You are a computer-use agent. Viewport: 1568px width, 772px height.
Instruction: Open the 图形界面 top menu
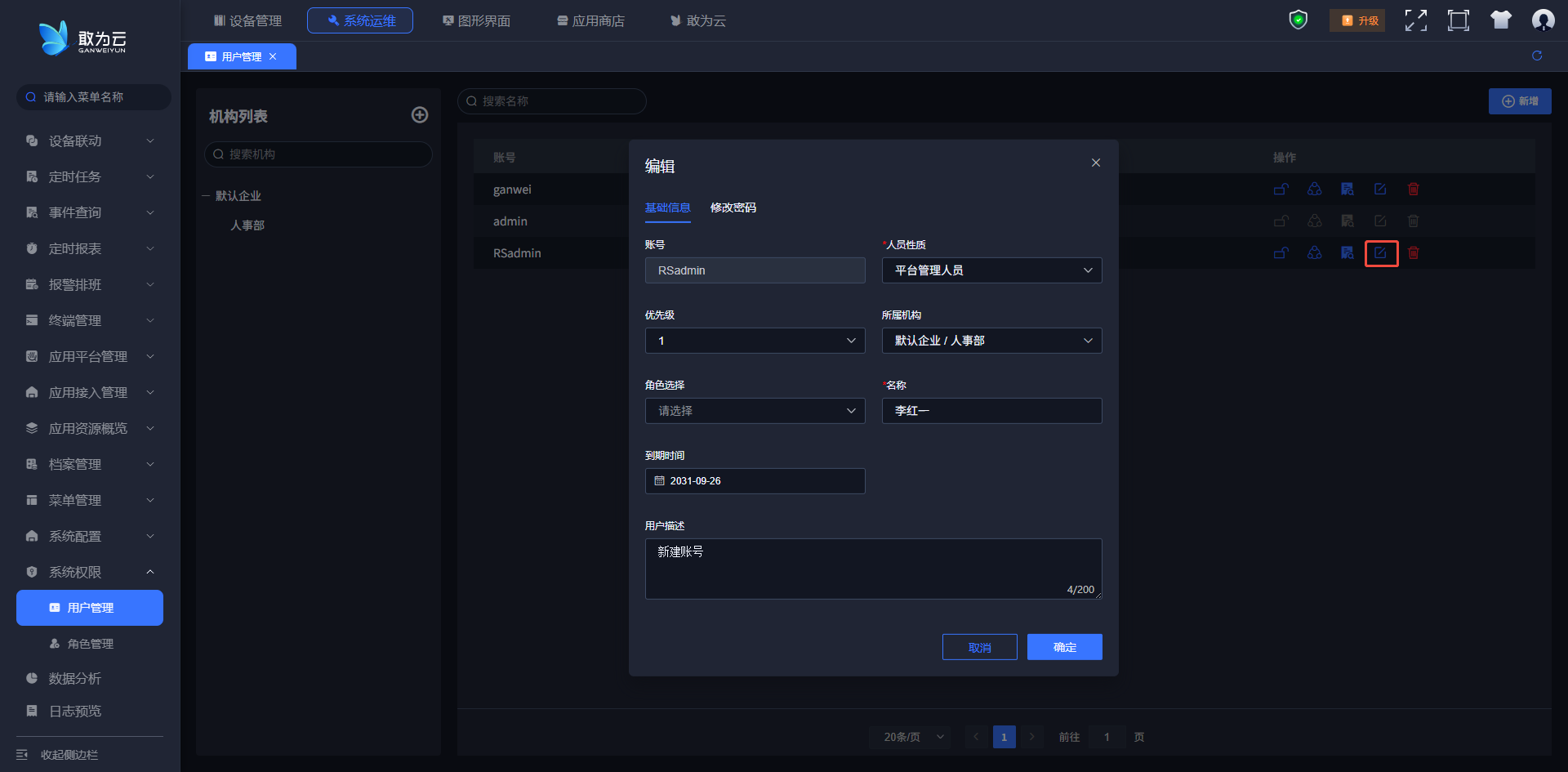coord(476,20)
